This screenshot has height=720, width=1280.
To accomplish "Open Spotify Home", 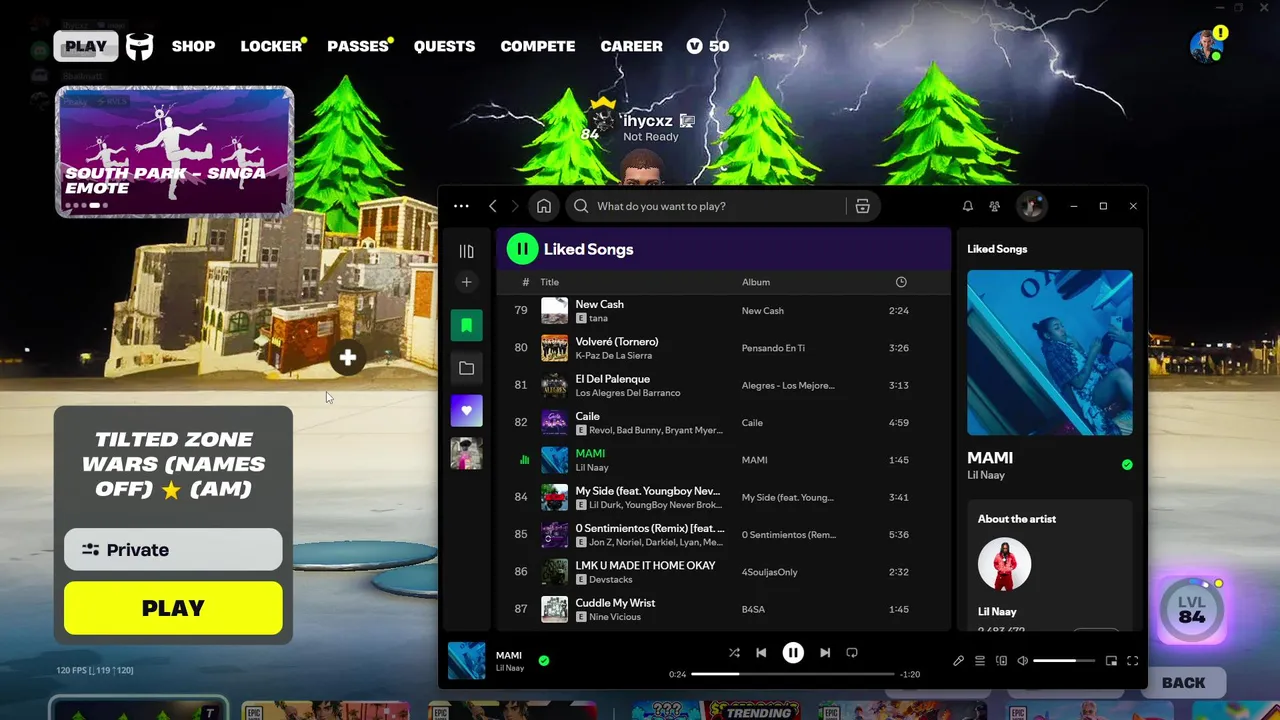I will coord(544,206).
